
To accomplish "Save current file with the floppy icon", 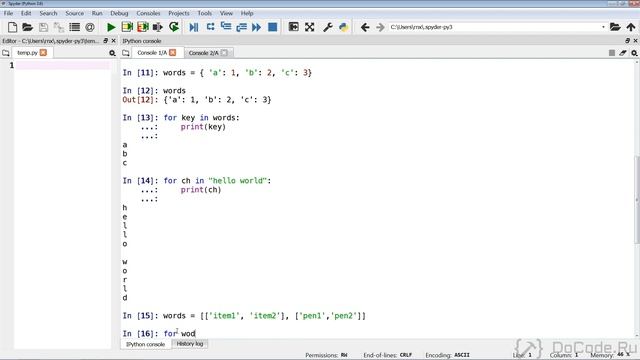I will 43,27.
